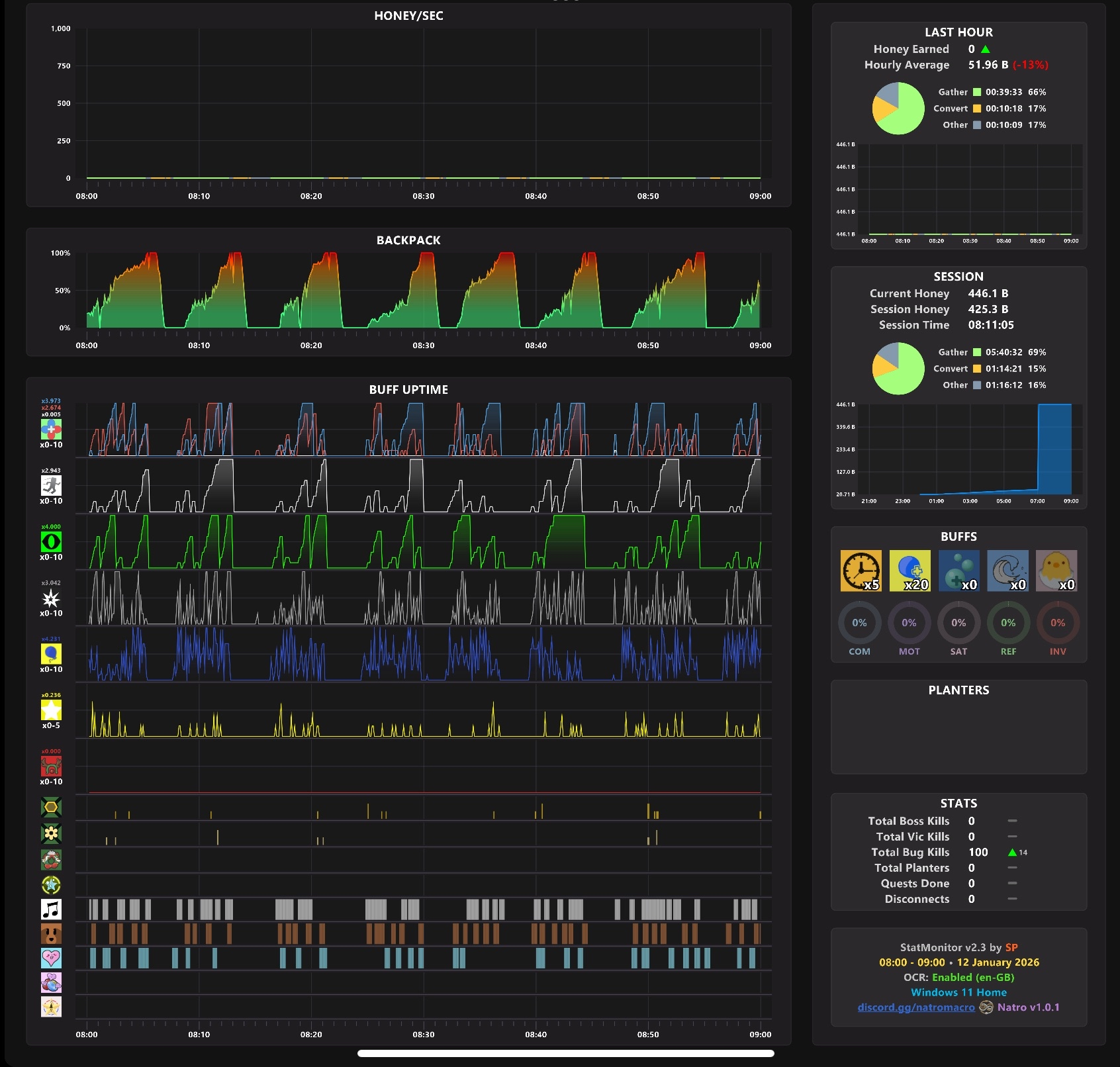The image size is (1120, 1067).
Task: Click the music note Melody buff icon
Action: [x=51, y=909]
